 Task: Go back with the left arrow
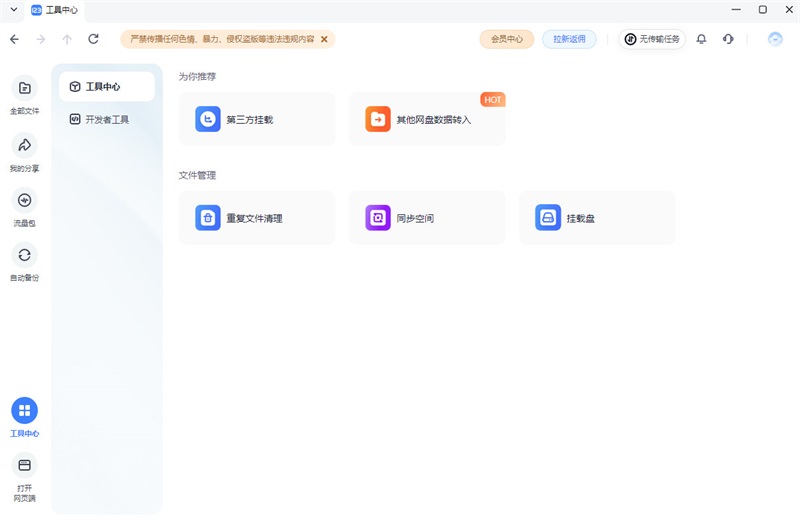[x=14, y=39]
